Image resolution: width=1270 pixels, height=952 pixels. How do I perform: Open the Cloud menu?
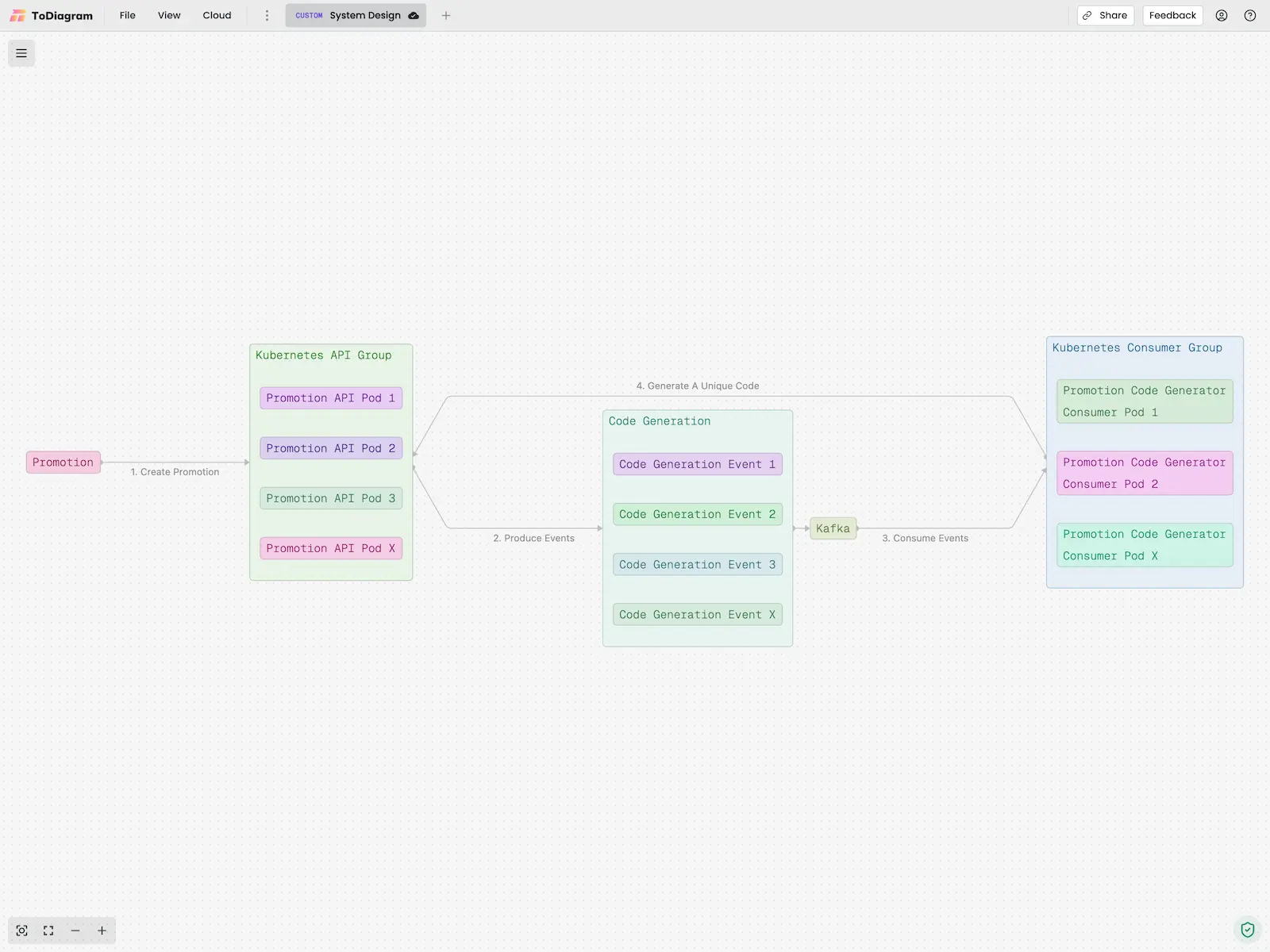[217, 16]
